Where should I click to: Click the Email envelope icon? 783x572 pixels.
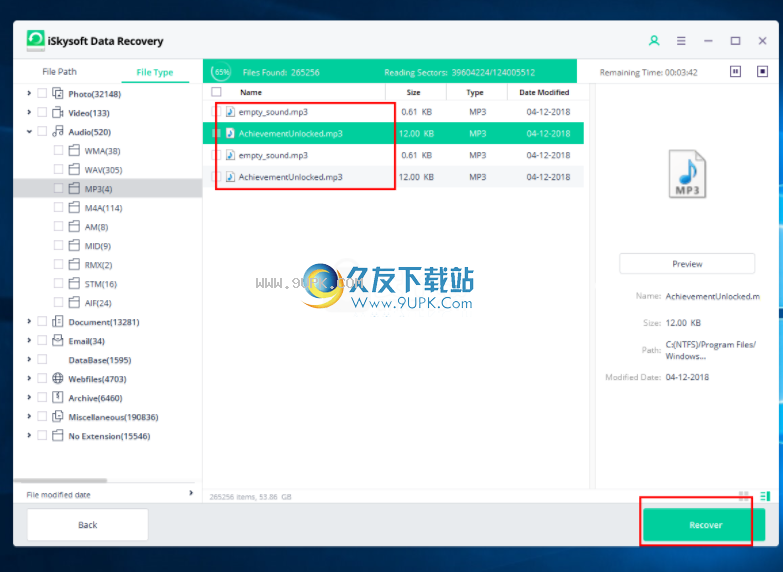click(58, 341)
